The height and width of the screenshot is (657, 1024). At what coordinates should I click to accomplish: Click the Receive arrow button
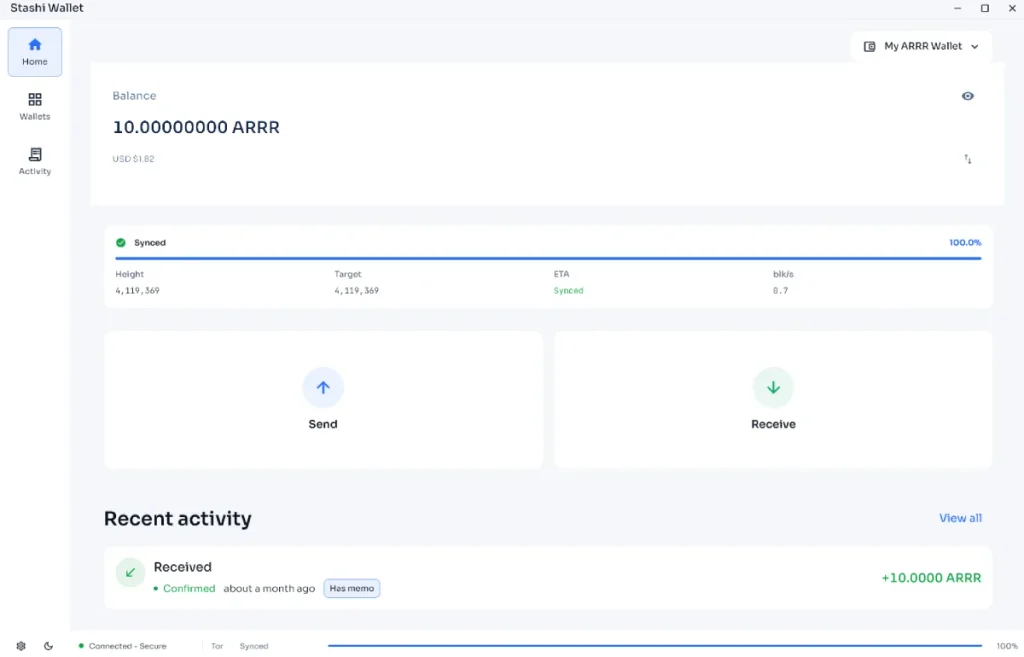coord(773,387)
